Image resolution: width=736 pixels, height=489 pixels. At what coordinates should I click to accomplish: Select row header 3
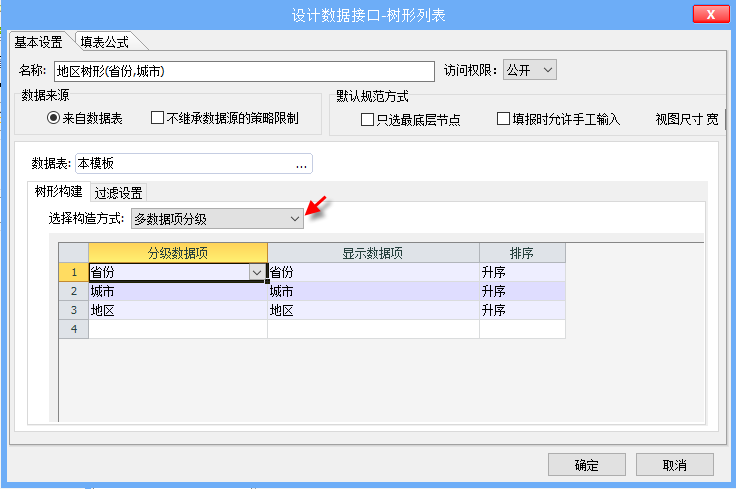[x=74, y=310]
